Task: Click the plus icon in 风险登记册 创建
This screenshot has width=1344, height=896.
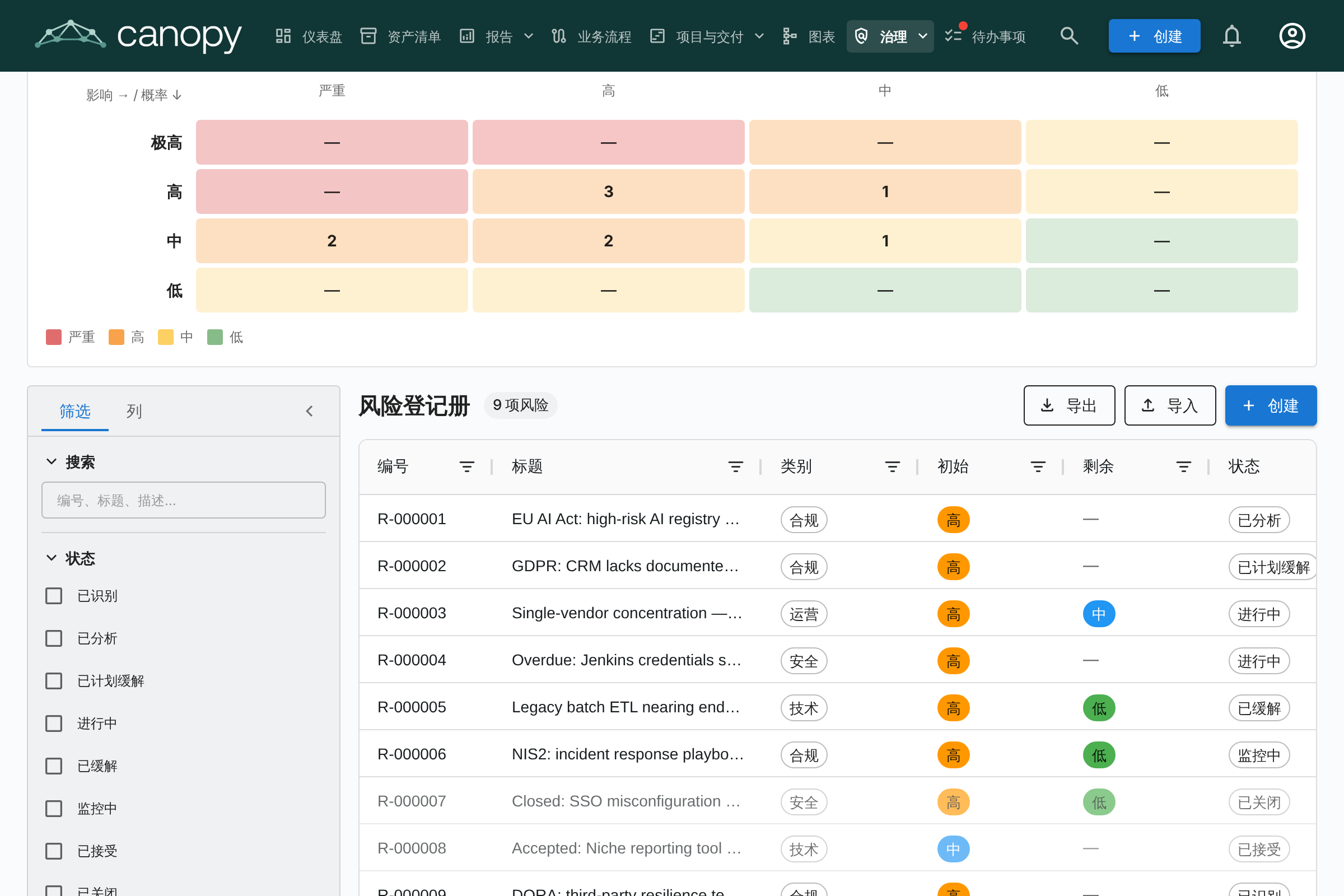Action: click(1249, 405)
